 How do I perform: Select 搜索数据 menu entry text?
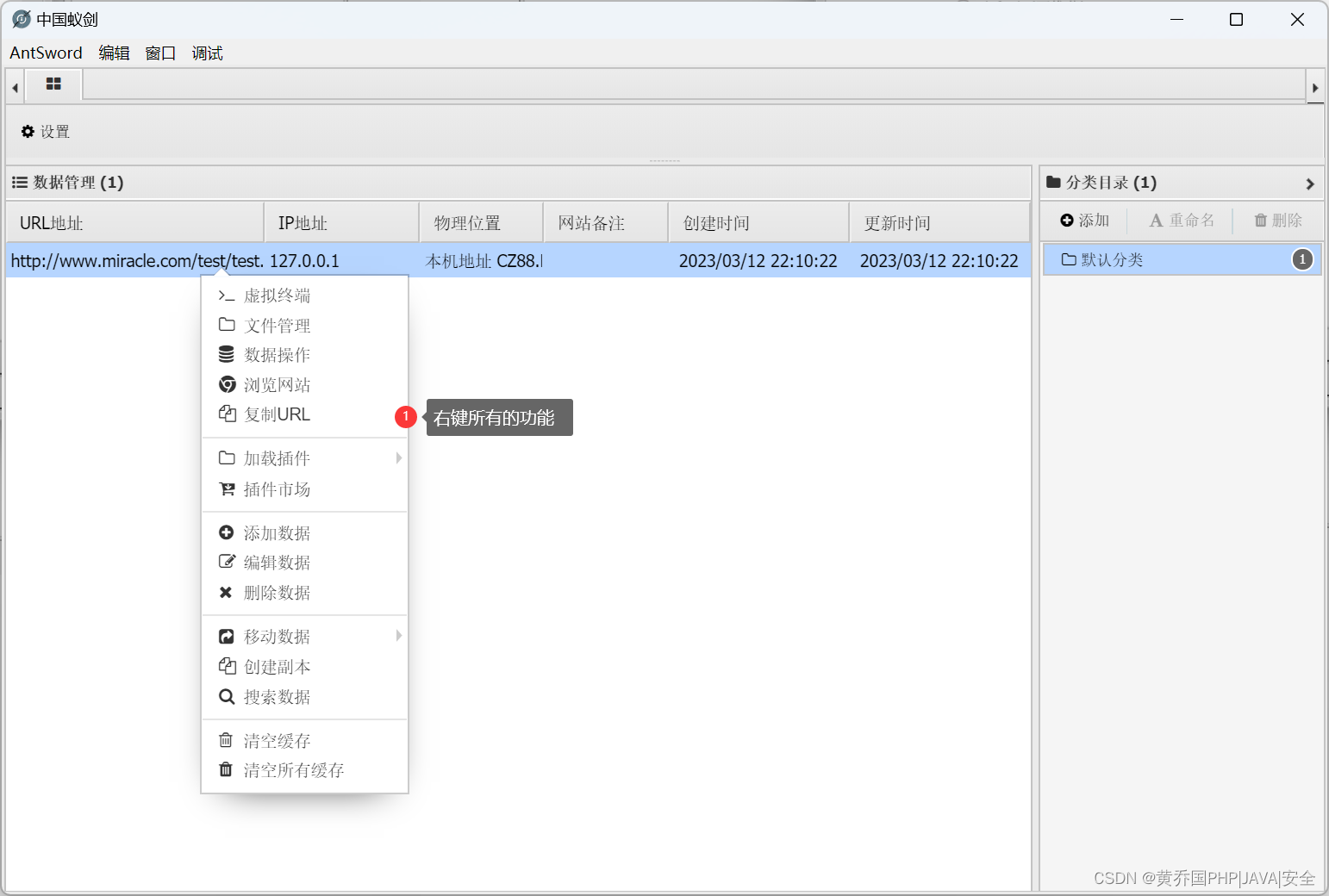point(277,697)
